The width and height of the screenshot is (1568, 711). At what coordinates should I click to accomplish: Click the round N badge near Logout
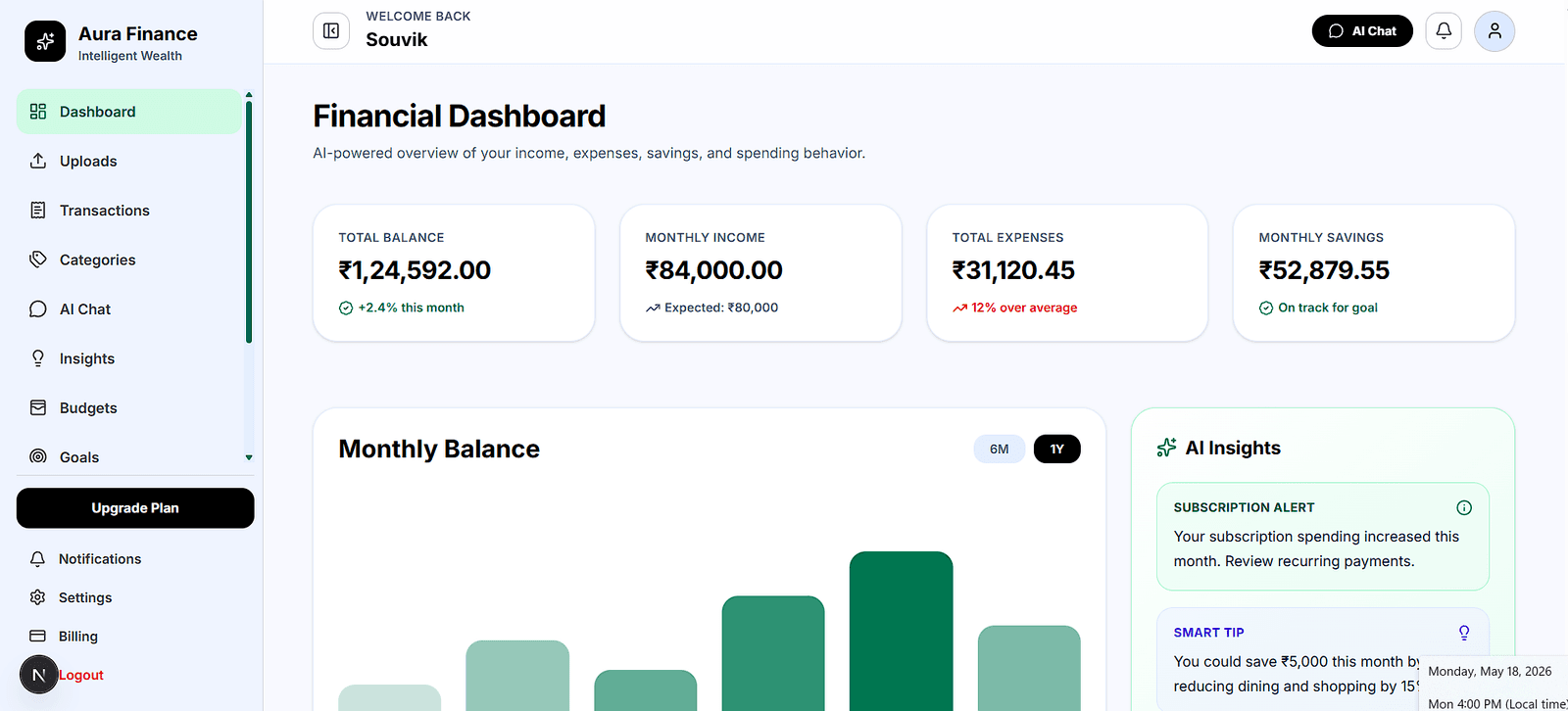(39, 675)
